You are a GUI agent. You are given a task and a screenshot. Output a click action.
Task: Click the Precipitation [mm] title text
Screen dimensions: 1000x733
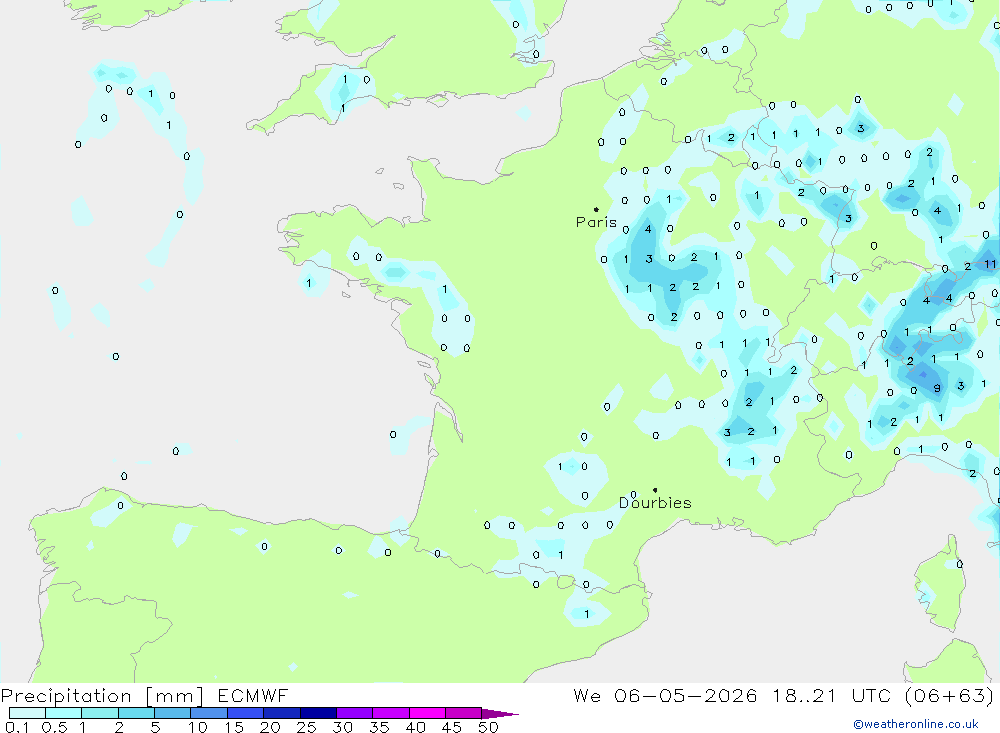point(102,696)
